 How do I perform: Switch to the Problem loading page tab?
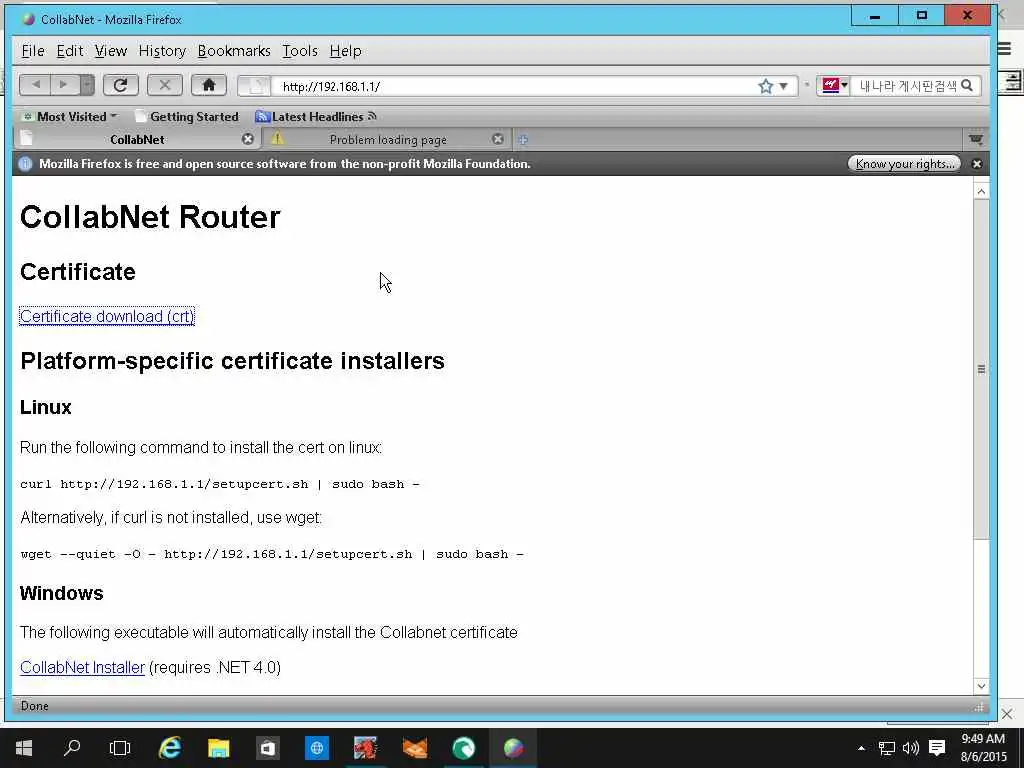pyautogui.click(x=388, y=139)
